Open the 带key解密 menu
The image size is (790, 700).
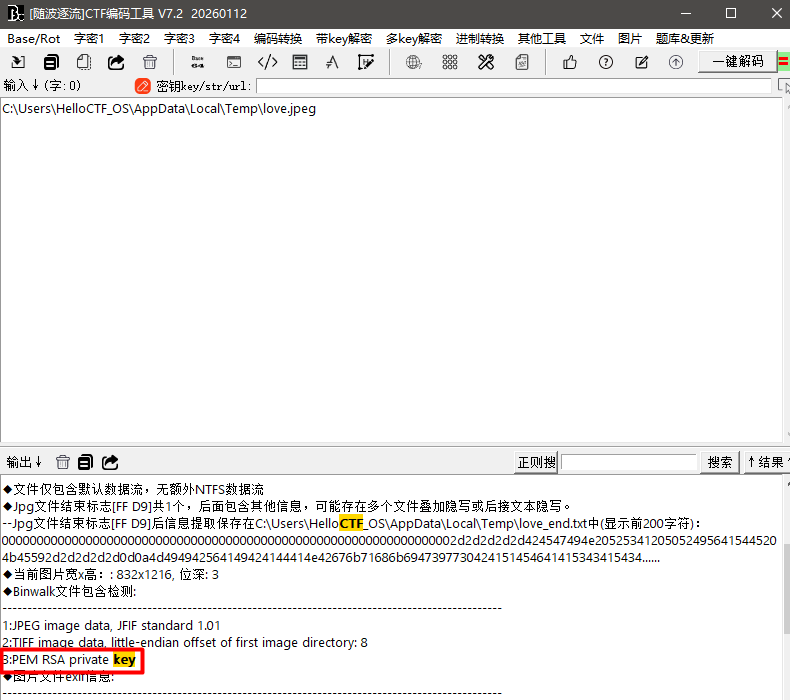343,38
